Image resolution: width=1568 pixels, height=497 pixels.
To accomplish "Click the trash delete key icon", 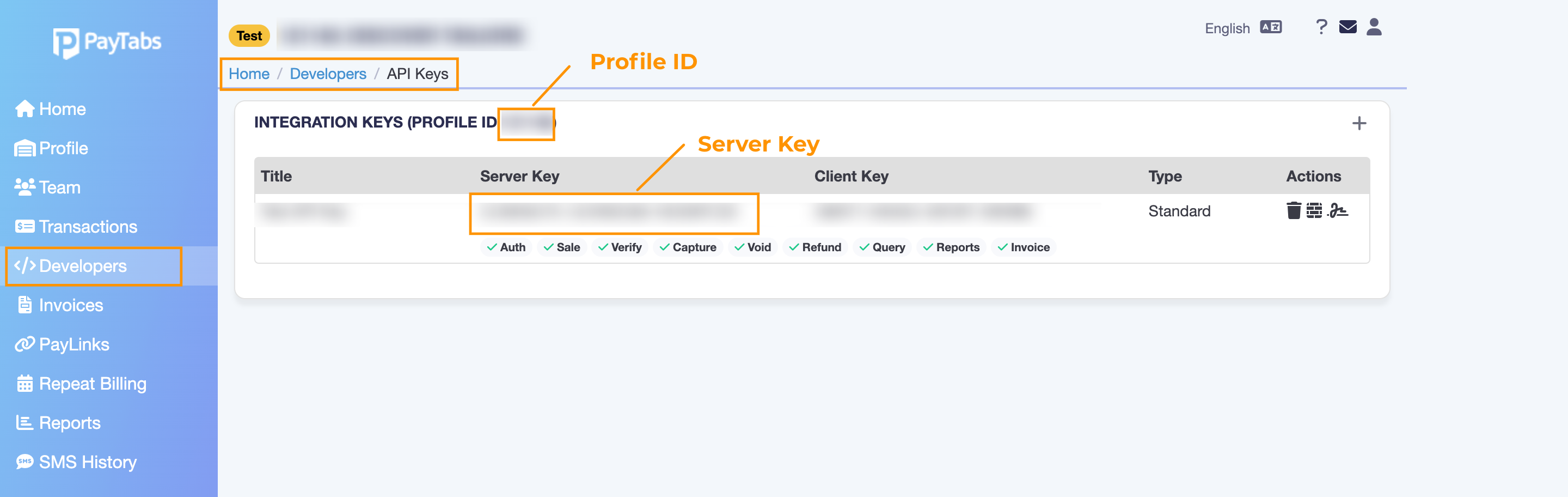I will coord(1293,211).
